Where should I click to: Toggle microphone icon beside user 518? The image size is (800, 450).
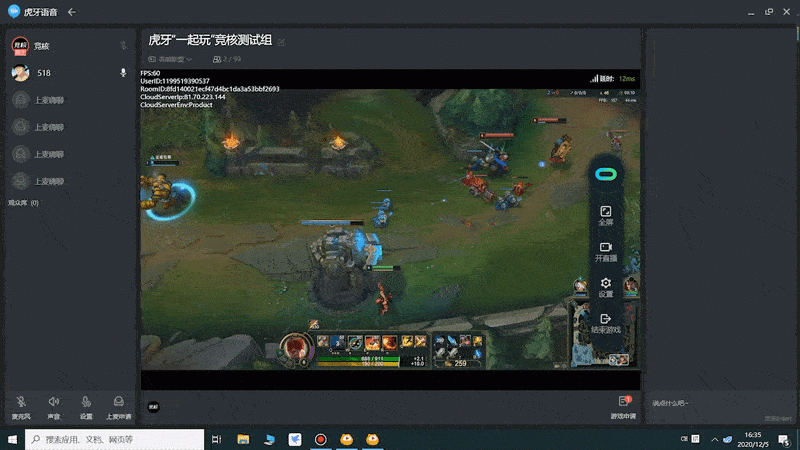(x=123, y=73)
